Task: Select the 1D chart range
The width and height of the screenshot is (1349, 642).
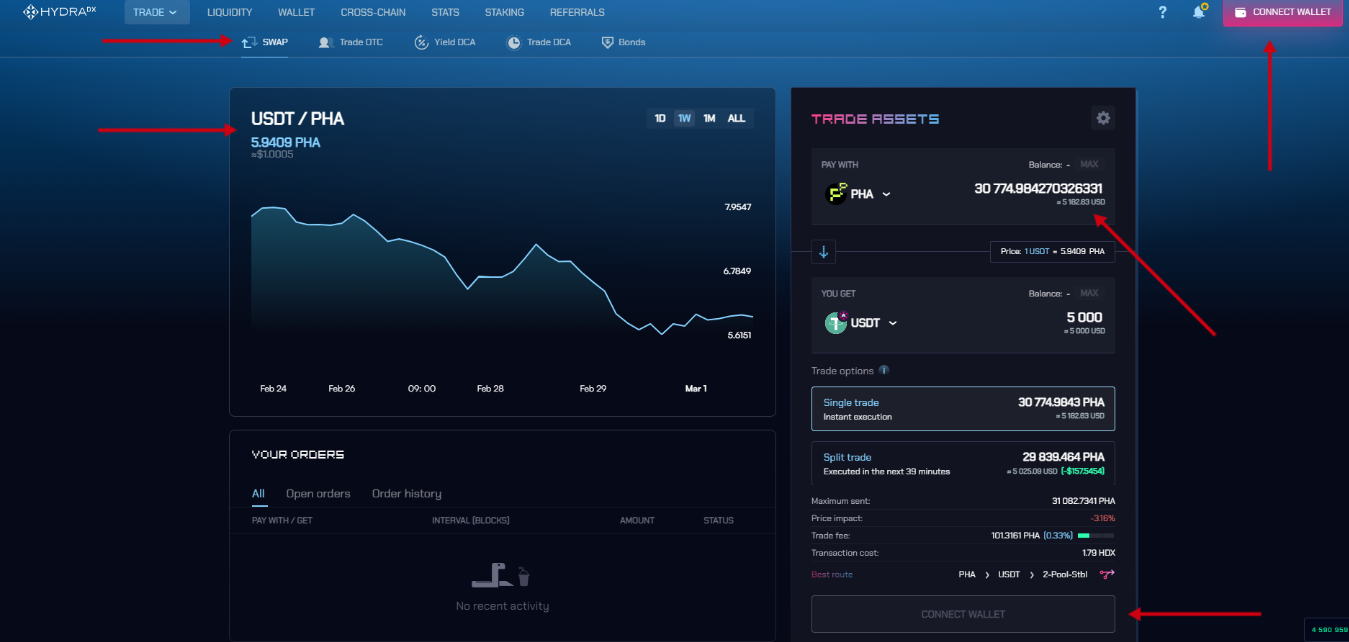Action: pos(660,118)
